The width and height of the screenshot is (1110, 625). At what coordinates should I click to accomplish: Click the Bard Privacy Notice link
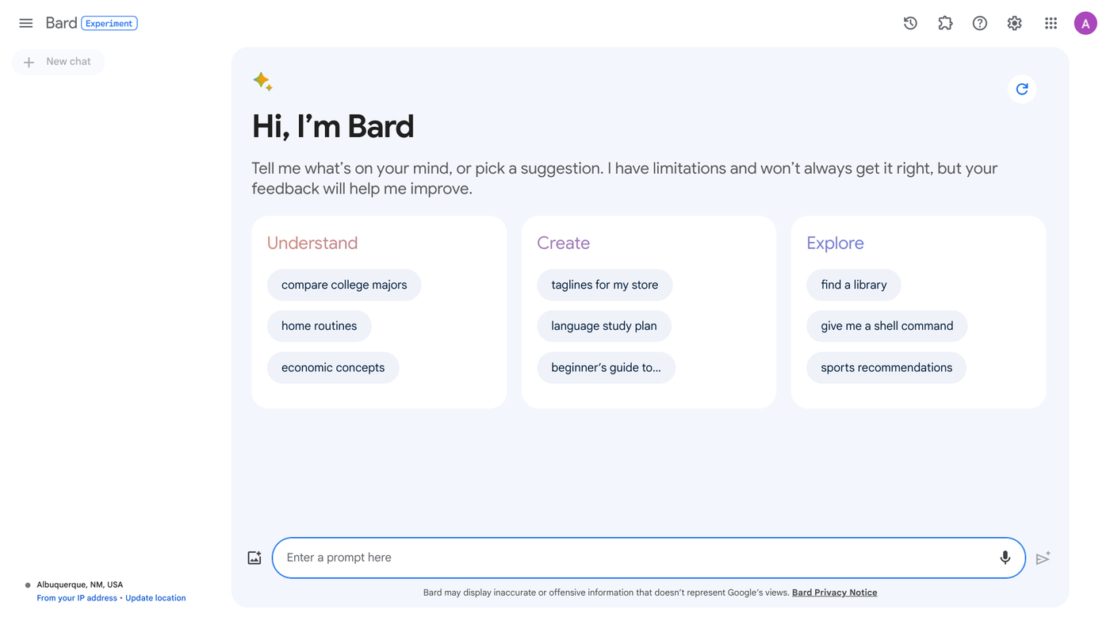(835, 592)
